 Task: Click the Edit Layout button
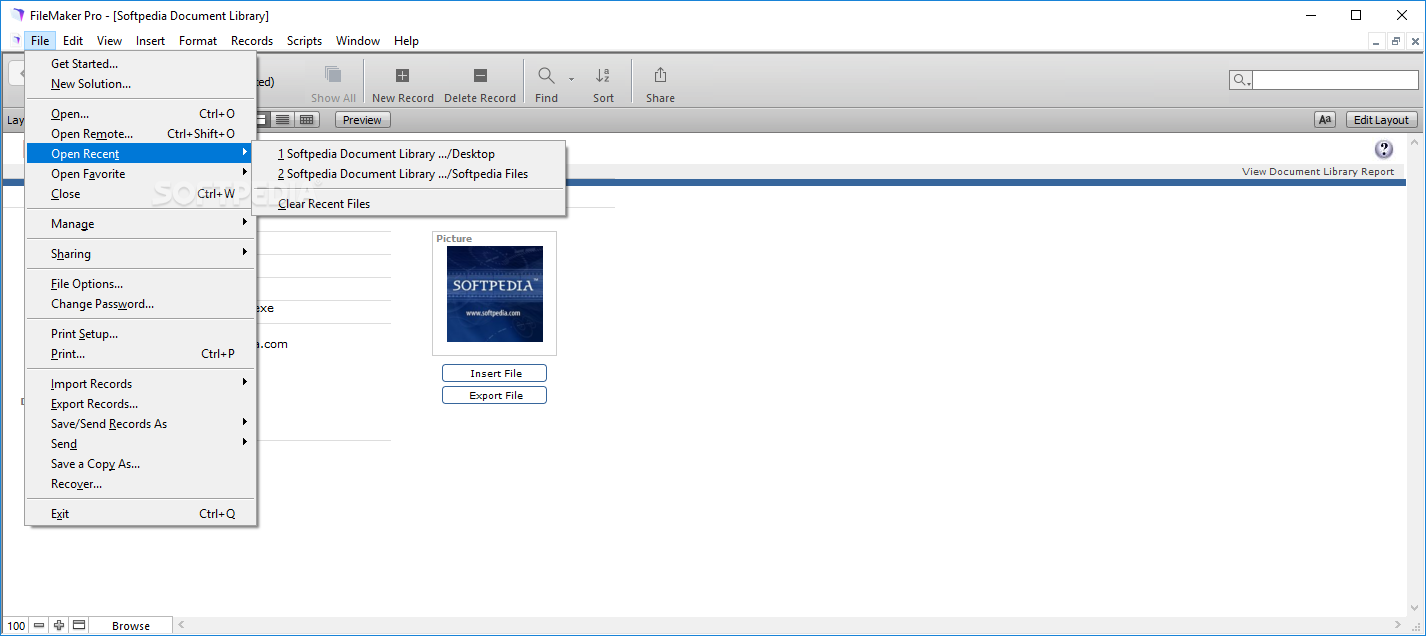[x=1381, y=120]
